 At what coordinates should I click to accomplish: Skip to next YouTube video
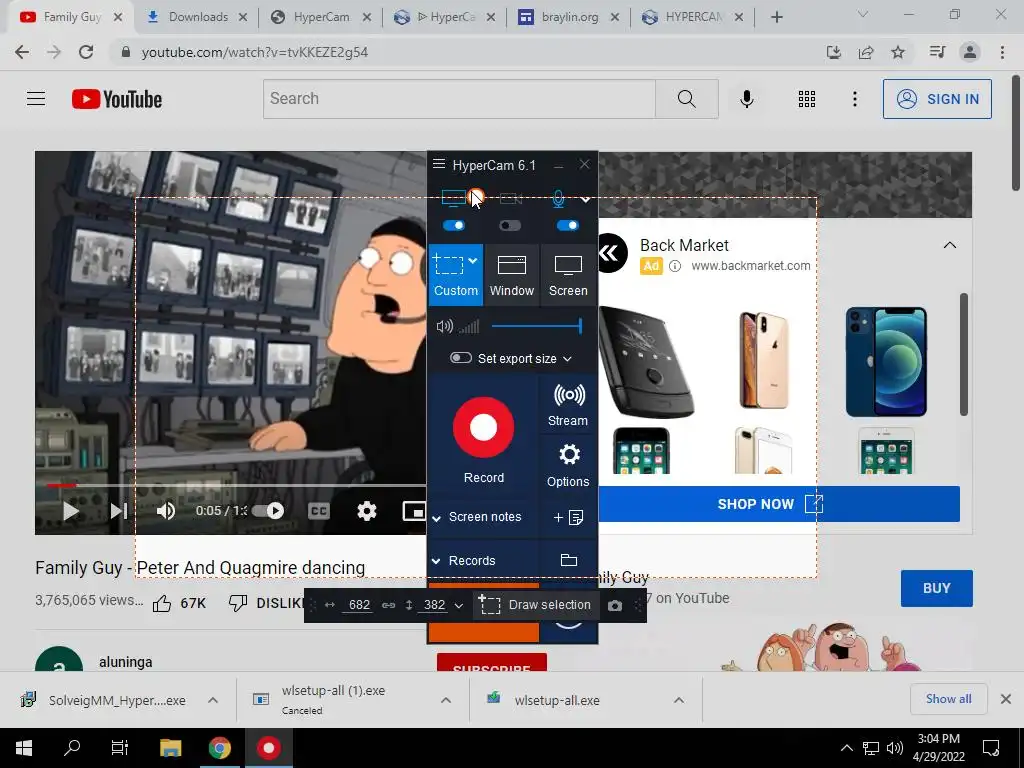click(x=118, y=511)
